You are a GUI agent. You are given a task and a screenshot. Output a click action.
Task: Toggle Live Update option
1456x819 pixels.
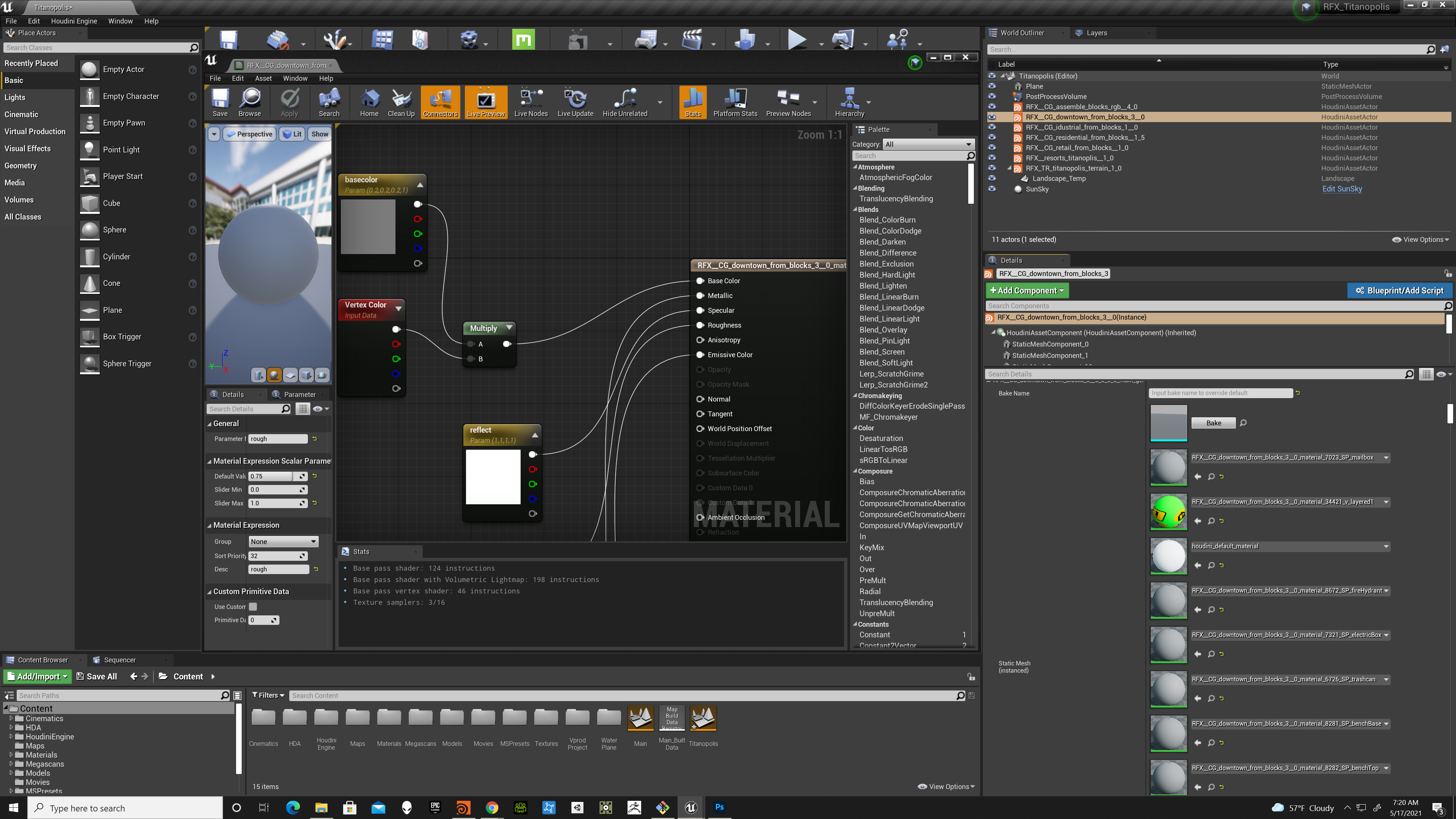tap(576, 102)
